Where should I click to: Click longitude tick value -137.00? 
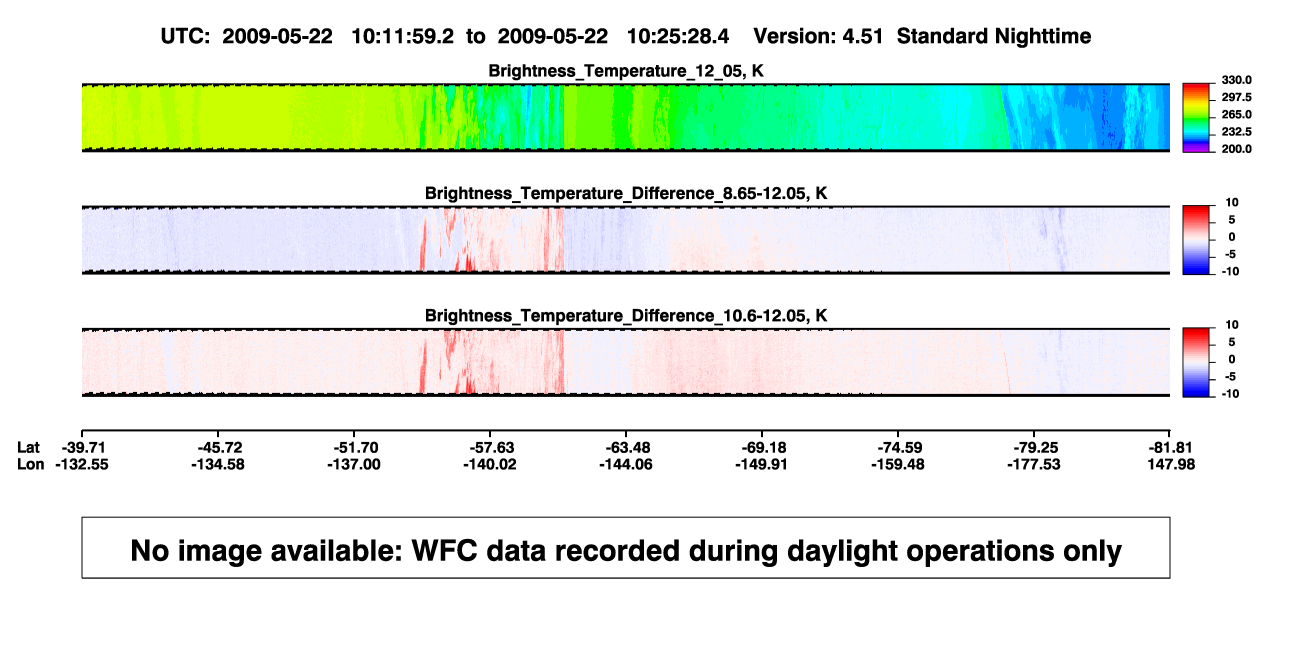[x=354, y=464]
